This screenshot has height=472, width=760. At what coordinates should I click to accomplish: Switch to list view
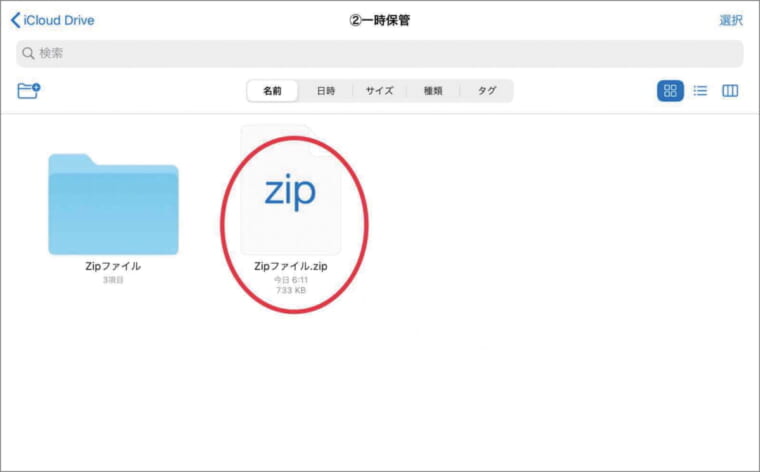pos(700,91)
